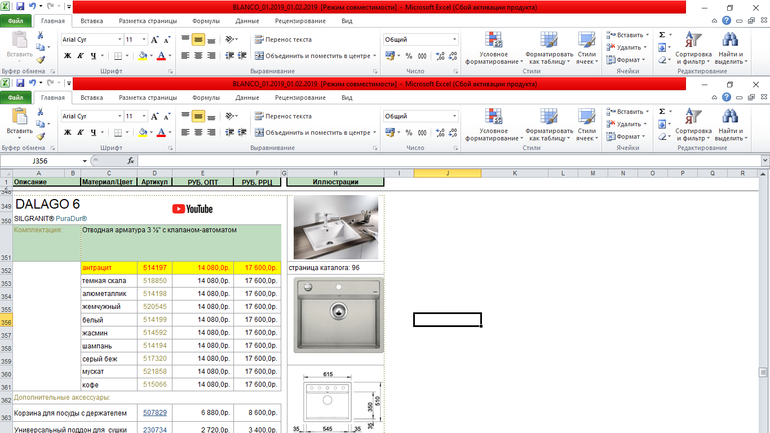
Task: Click the AutoSum sigma icon in the lower ribbon
Action: (x=662, y=113)
